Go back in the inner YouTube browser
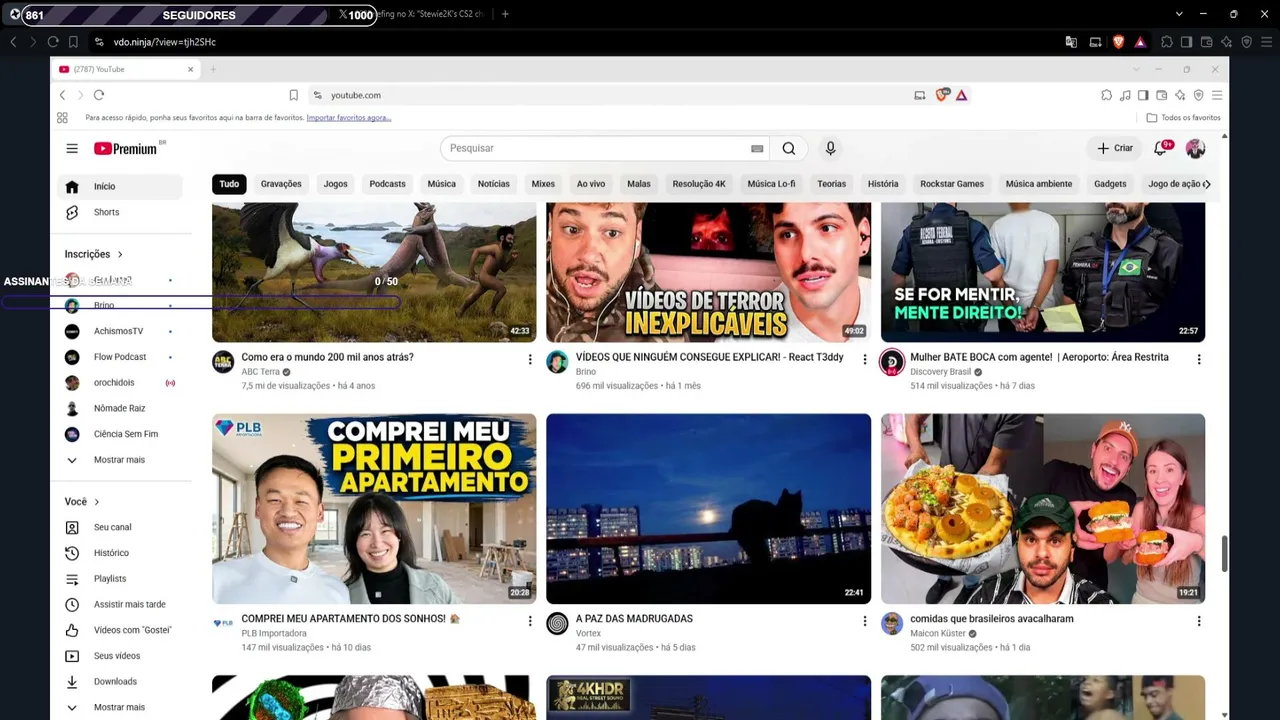Image resolution: width=1280 pixels, height=720 pixels. tap(62, 95)
